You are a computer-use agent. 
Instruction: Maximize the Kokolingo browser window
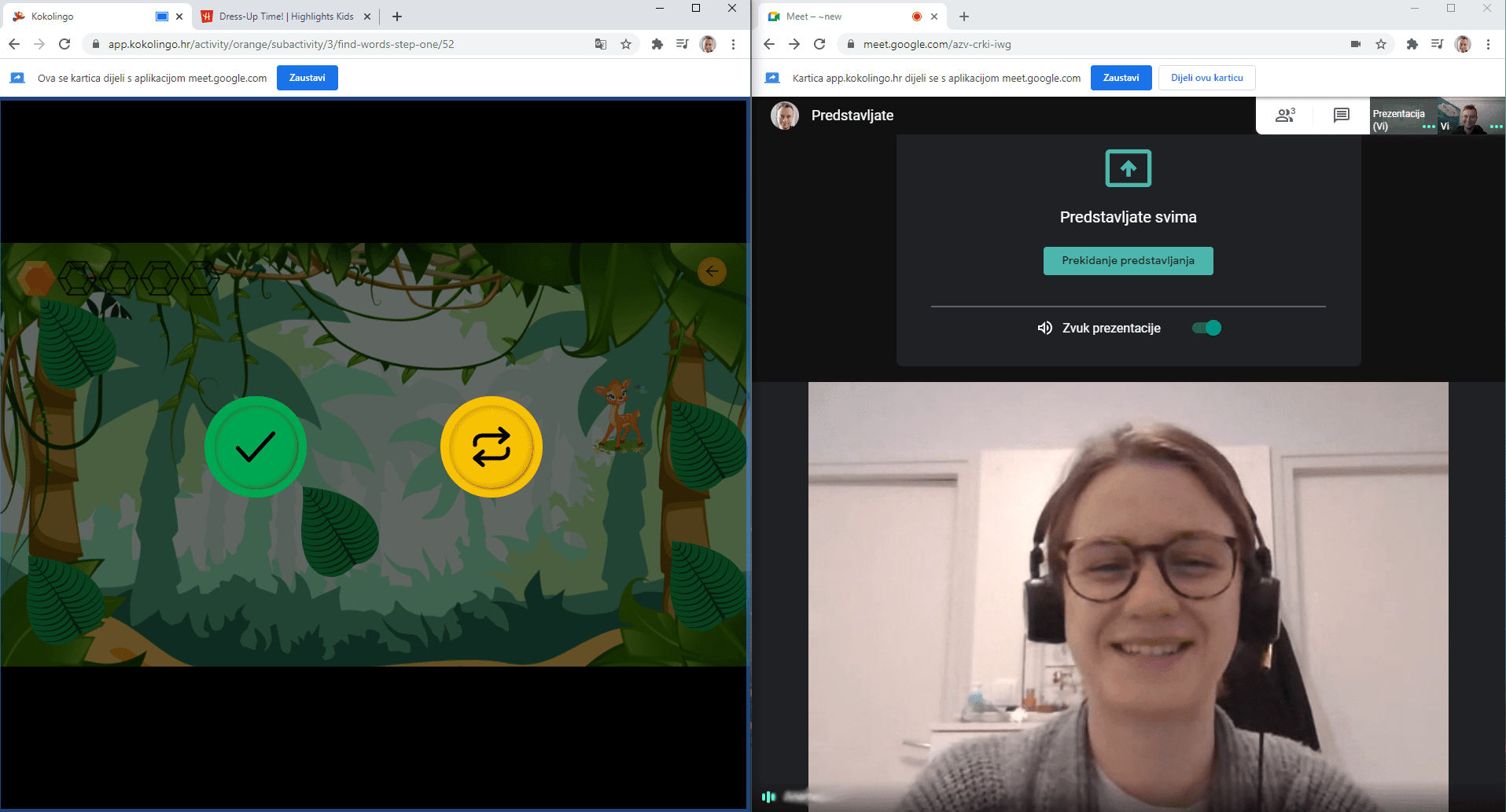tap(696, 8)
